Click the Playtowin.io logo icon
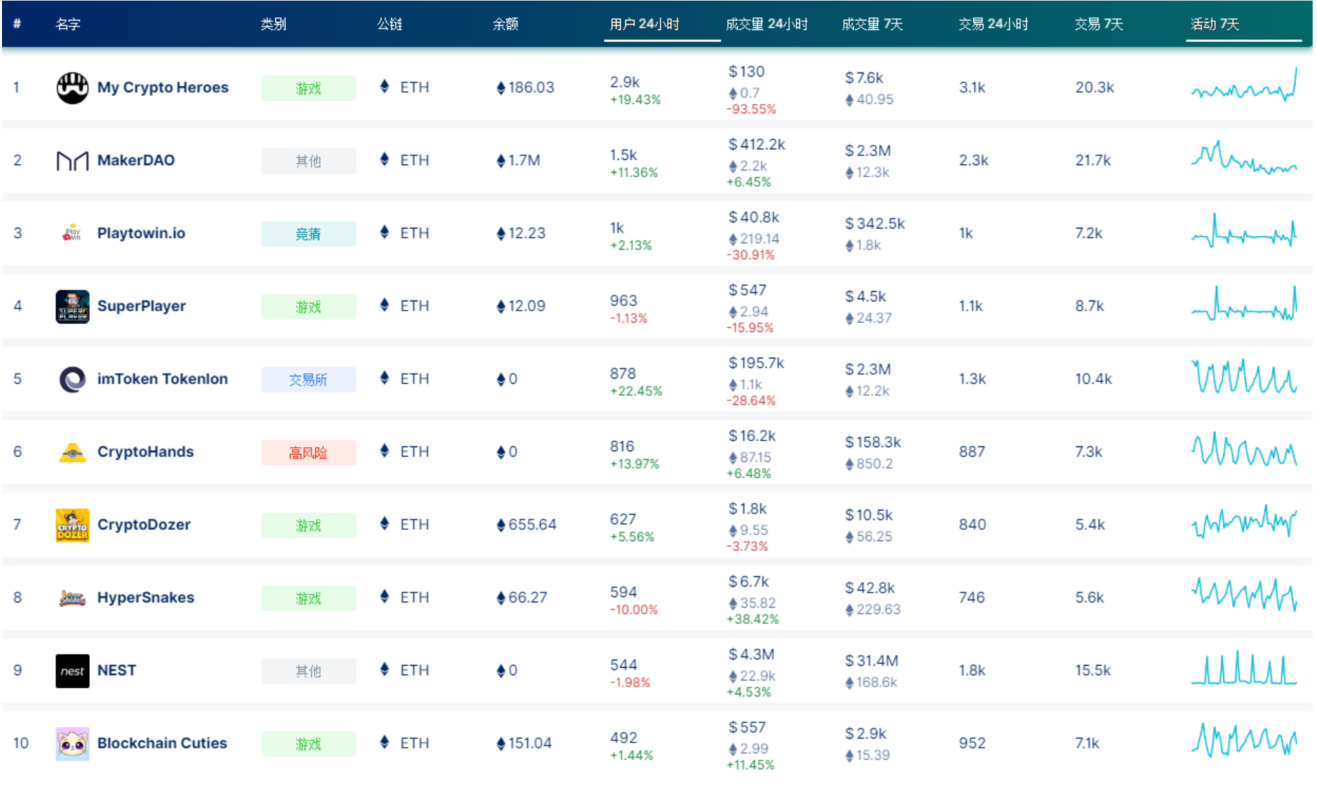The width and height of the screenshot is (1317, 785). [x=72, y=234]
